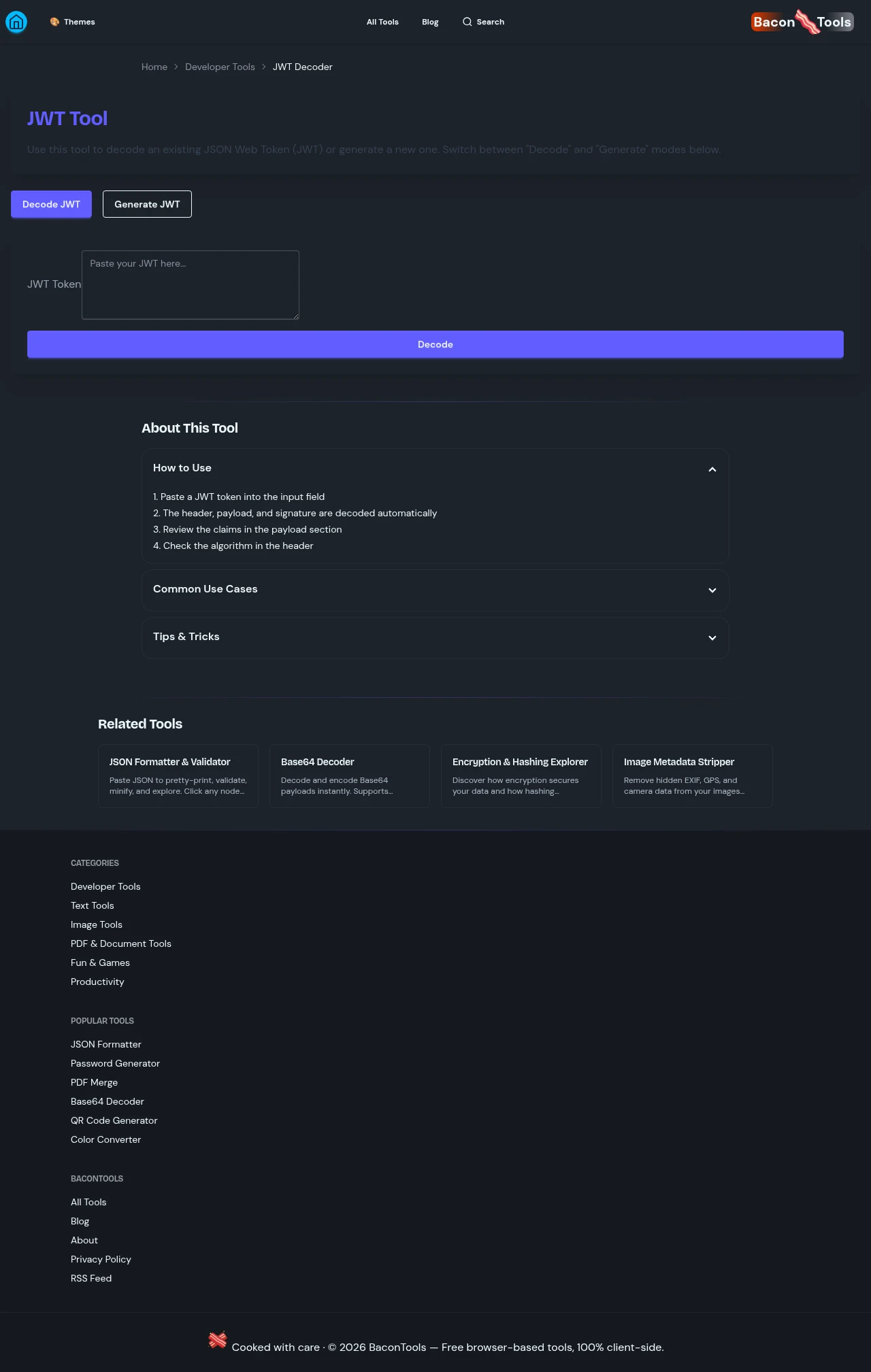Switch to Generate JWT mode

point(147,204)
